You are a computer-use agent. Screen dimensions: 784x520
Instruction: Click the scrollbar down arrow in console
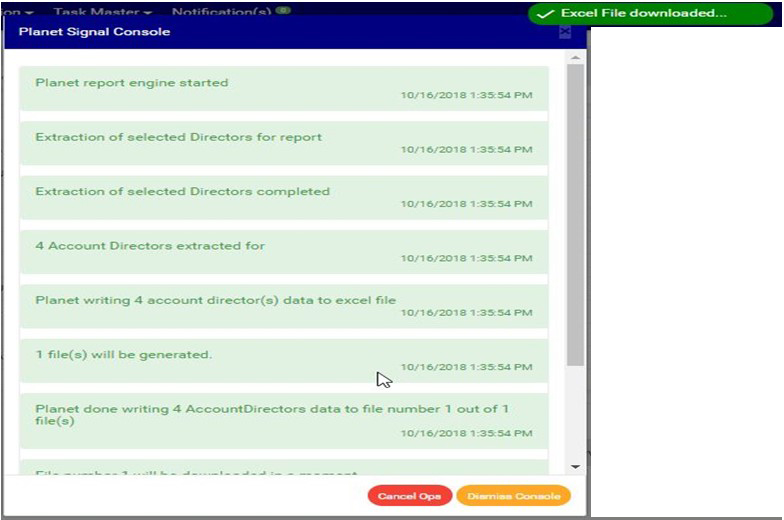coord(575,466)
